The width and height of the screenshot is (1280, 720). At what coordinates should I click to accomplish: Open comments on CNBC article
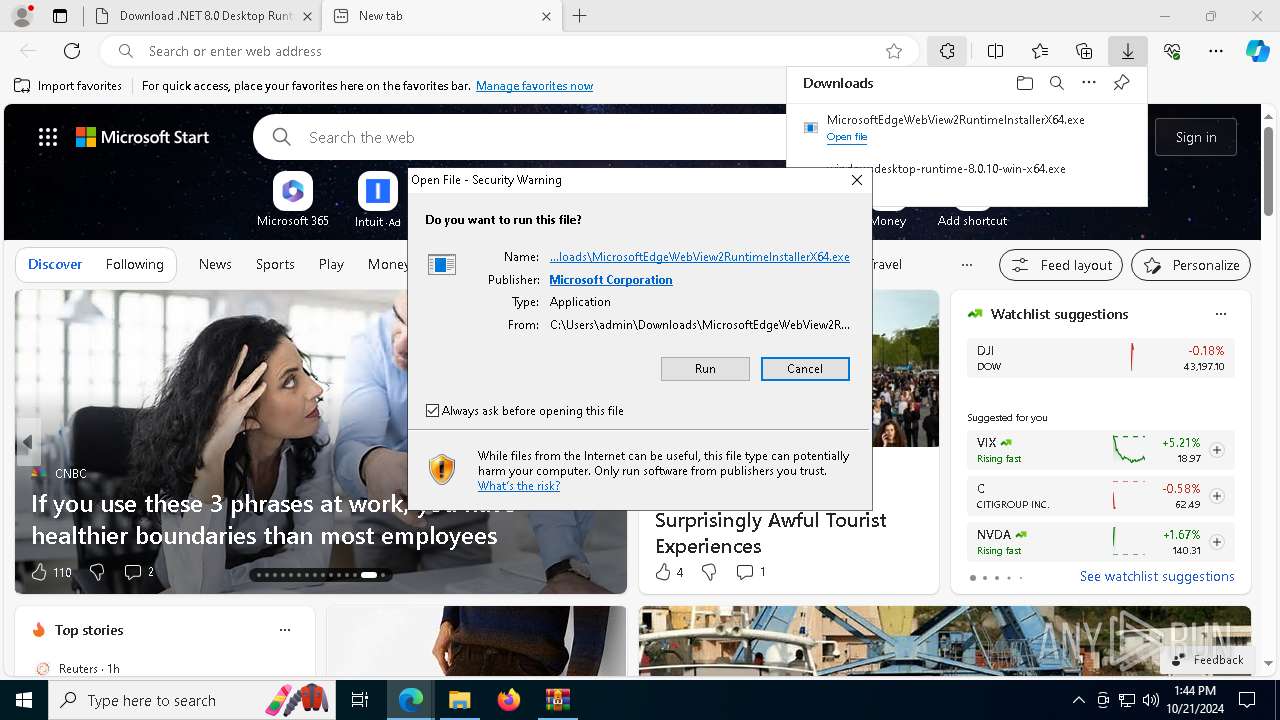point(139,572)
